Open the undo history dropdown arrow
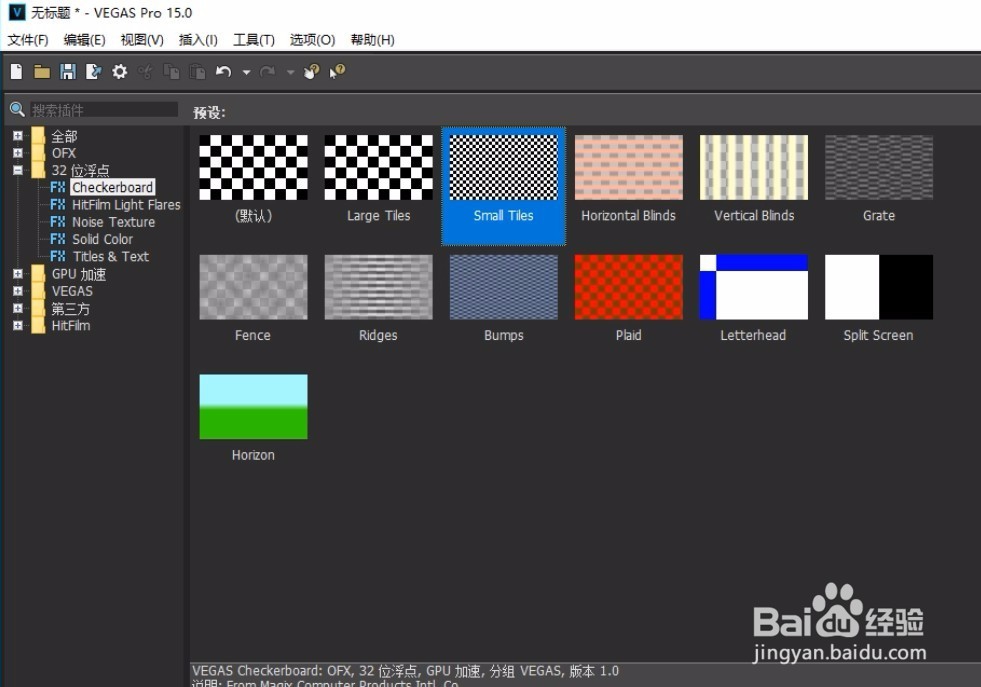The image size is (981, 687). (247, 73)
